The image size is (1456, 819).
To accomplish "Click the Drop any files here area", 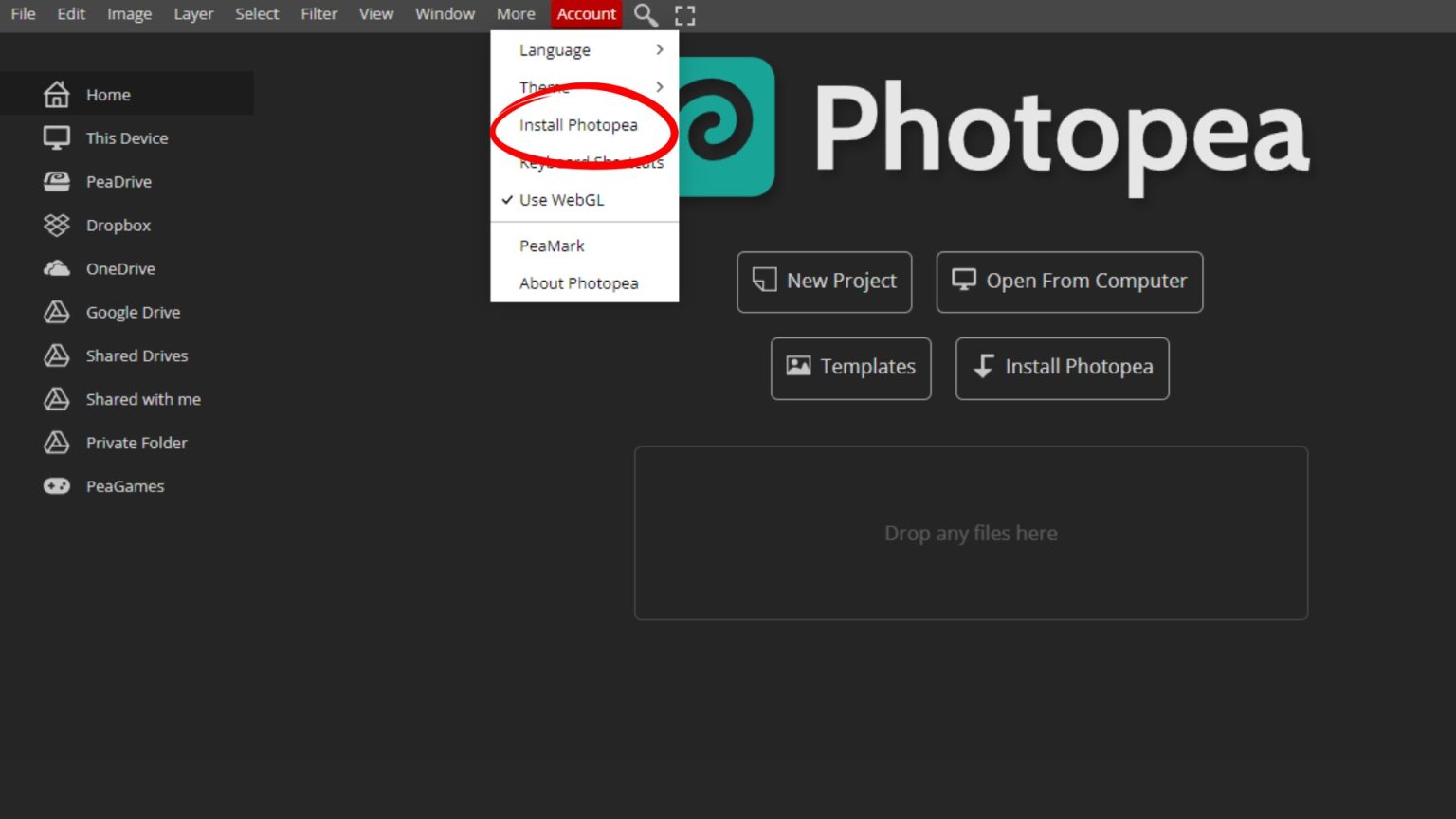I will click(971, 533).
